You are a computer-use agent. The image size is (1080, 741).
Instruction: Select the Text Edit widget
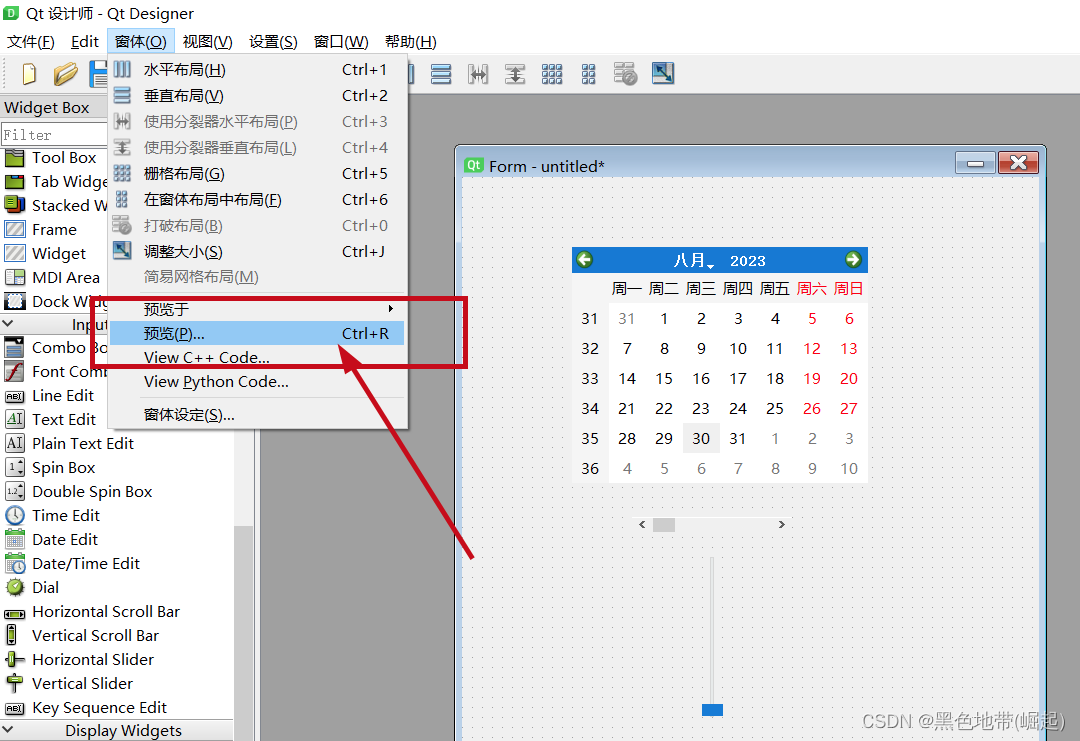(x=64, y=419)
